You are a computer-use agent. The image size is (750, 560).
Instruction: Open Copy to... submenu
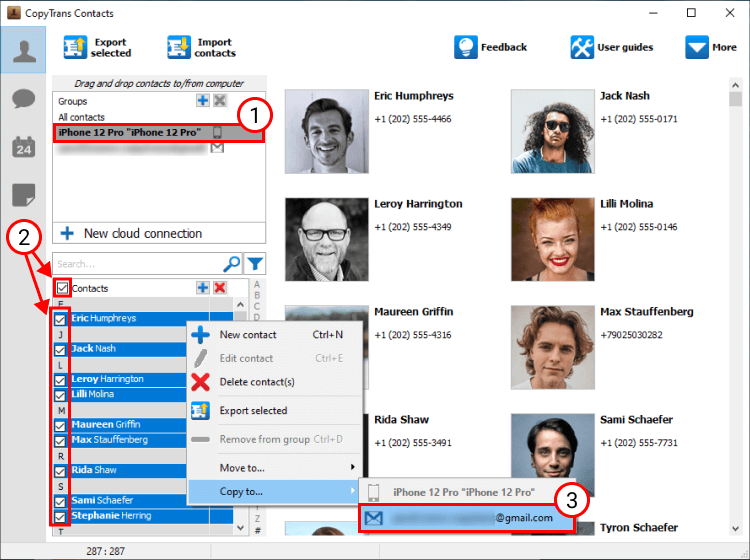coord(273,492)
